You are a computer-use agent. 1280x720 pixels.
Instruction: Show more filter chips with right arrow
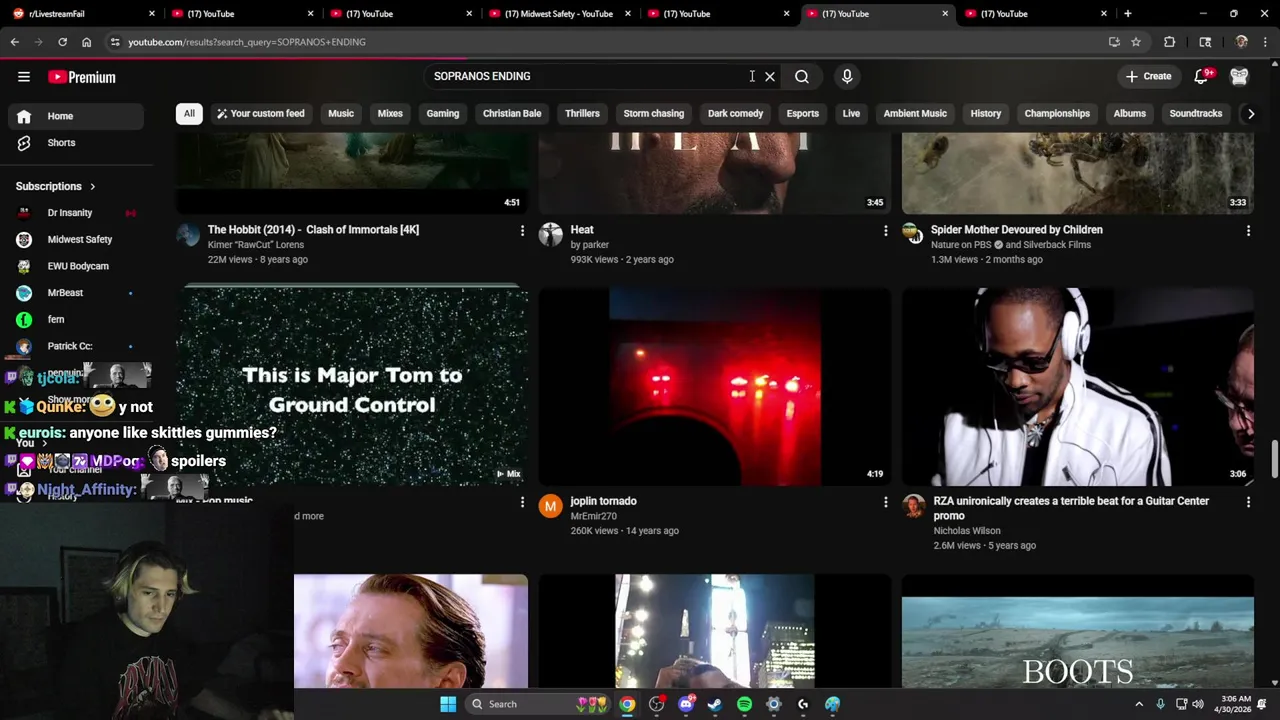pos(1250,113)
